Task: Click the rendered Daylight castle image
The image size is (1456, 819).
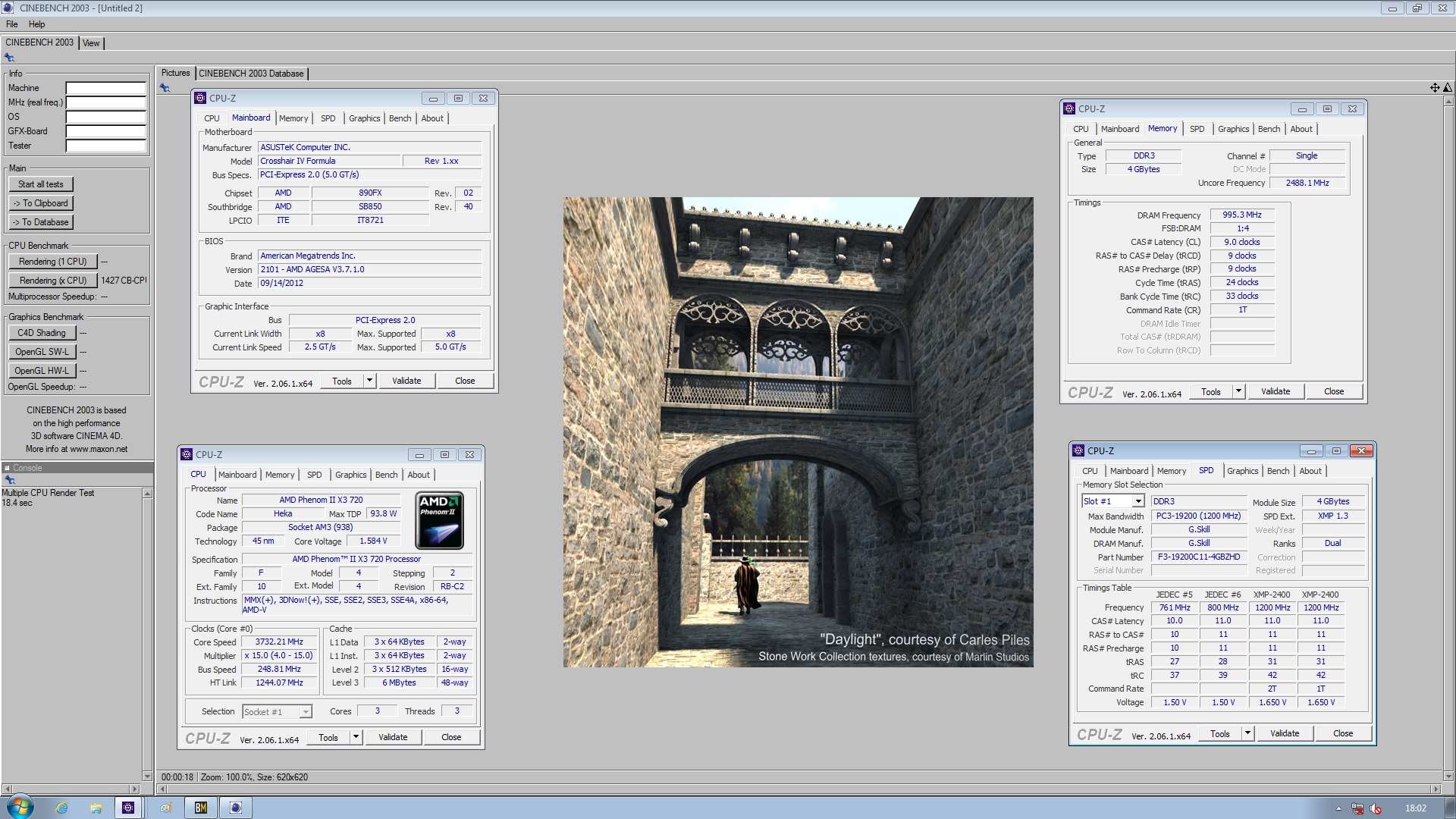Action: click(798, 432)
